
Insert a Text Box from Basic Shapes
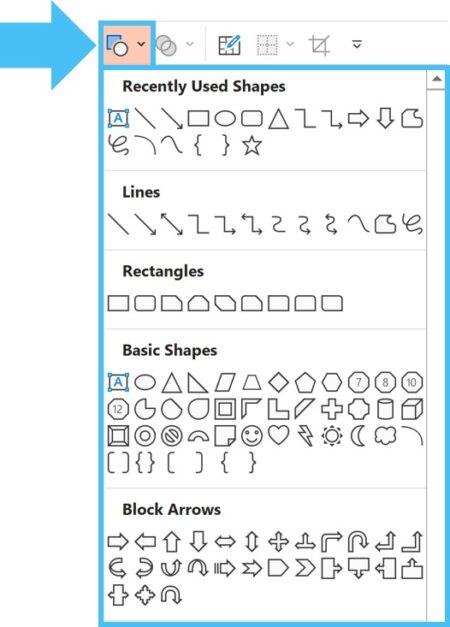(x=118, y=382)
